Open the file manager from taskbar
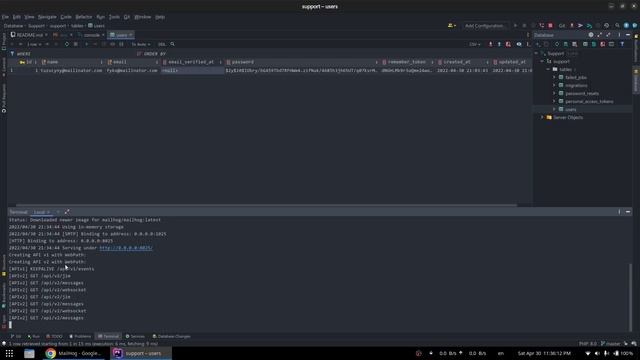Screen dimensions: 640x360 click(29, 353)
